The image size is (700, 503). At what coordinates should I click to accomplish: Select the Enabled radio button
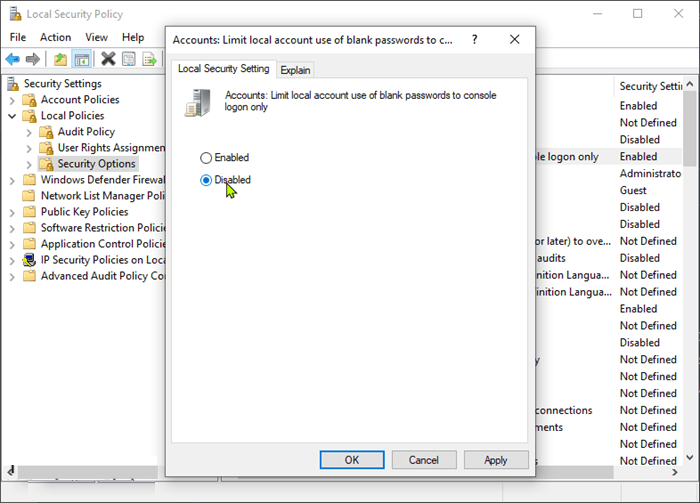pos(206,158)
